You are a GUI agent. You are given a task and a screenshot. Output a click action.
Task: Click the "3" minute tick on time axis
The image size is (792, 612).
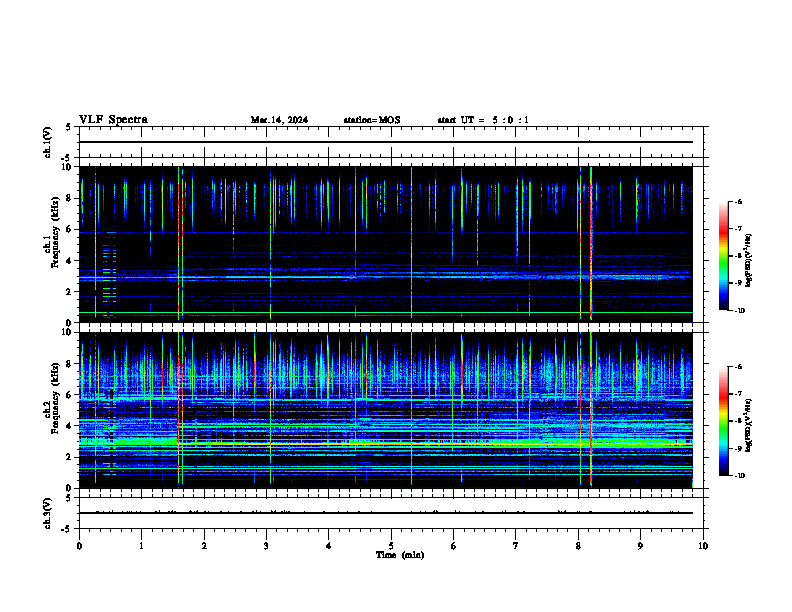click(266, 546)
